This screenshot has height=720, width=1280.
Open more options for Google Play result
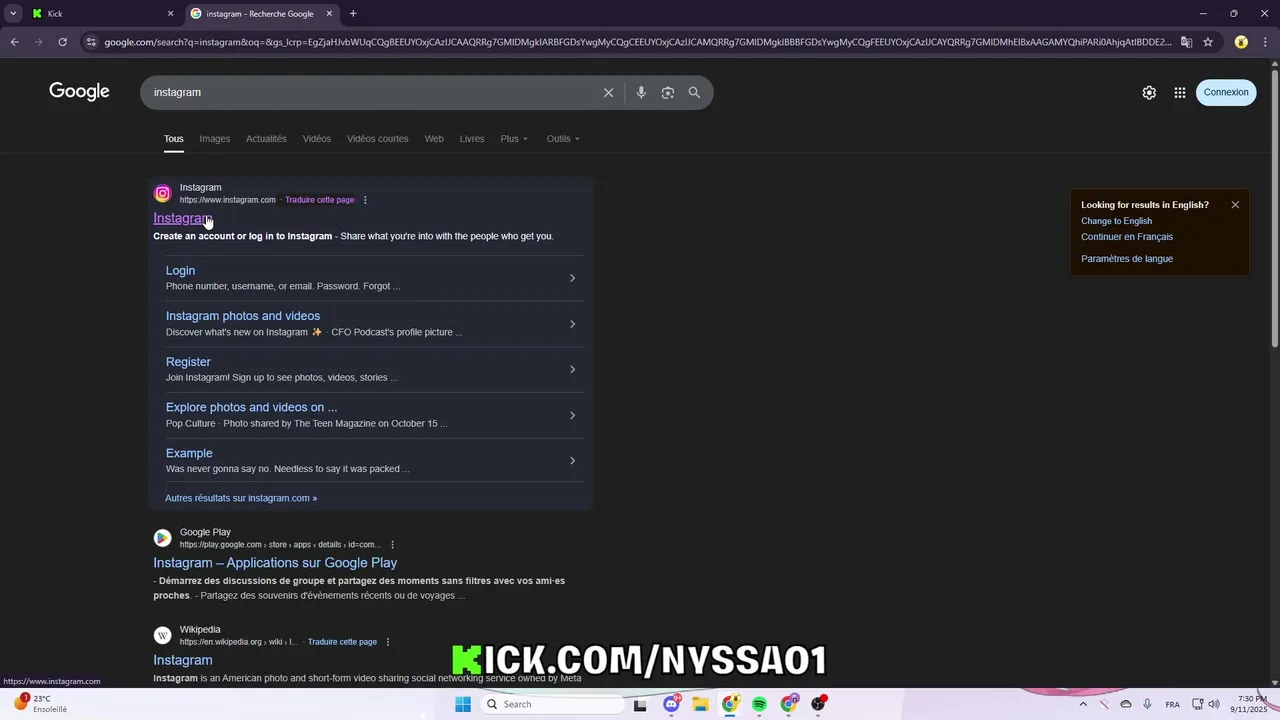tap(392, 545)
